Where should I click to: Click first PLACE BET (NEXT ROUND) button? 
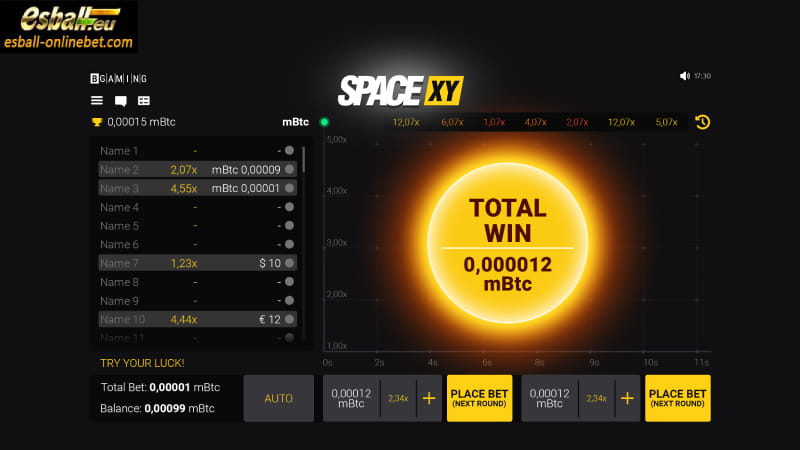pyautogui.click(x=479, y=398)
